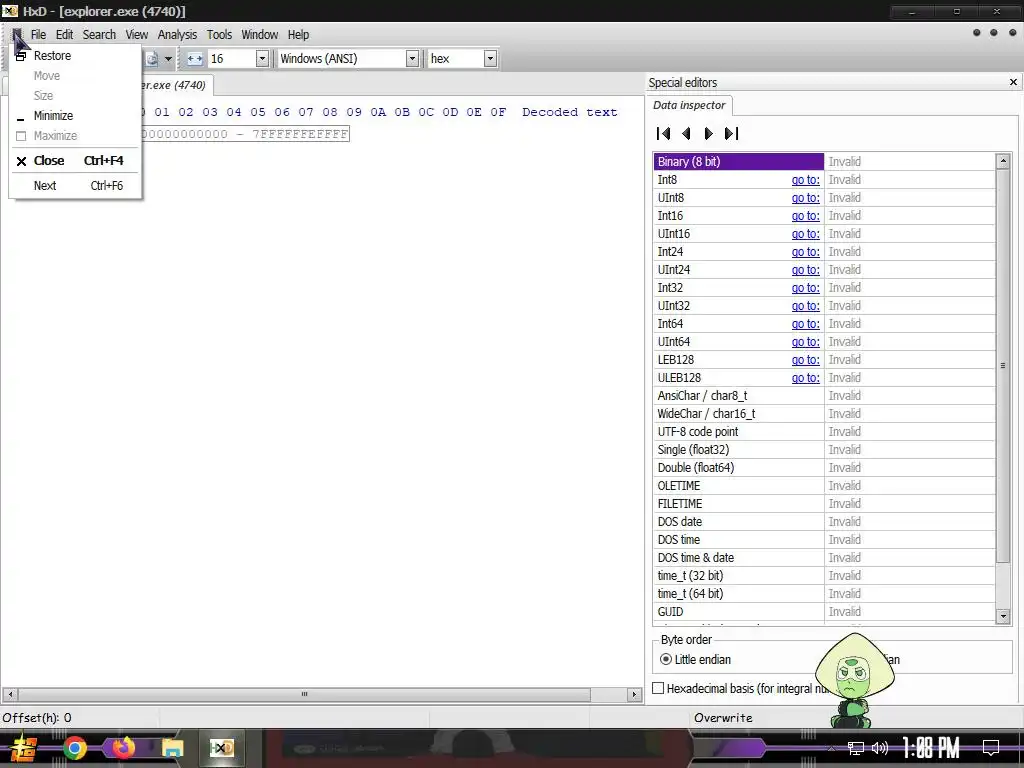Select the Single (float32) row

[824, 450]
